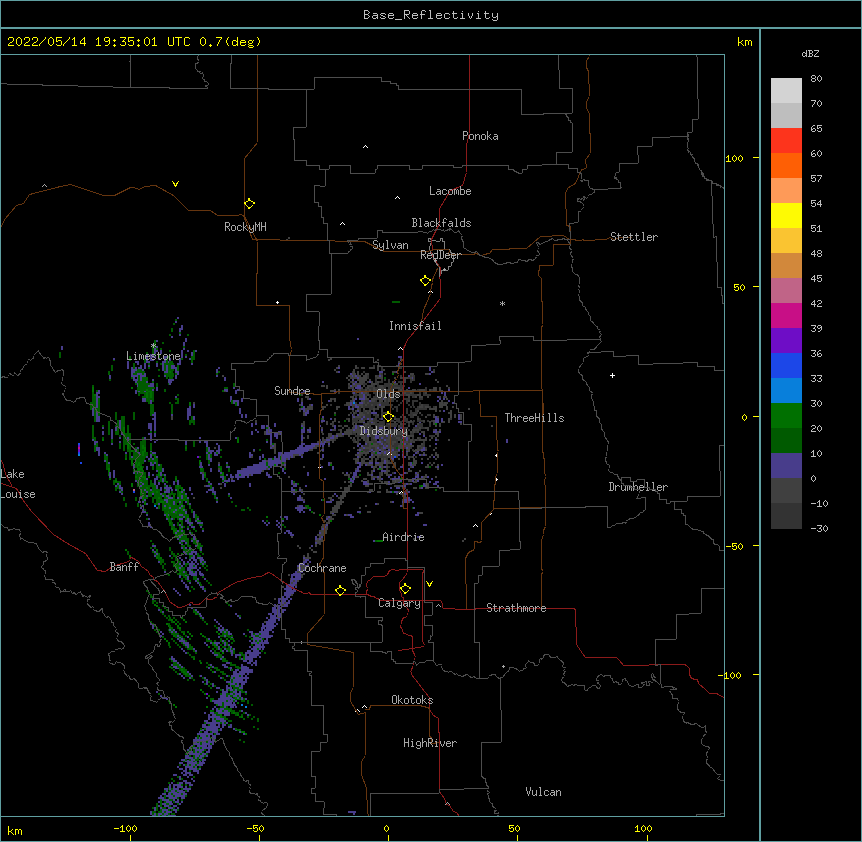The image size is (862, 842).
Task: Select the RedDeer city label
Action: [x=440, y=255]
